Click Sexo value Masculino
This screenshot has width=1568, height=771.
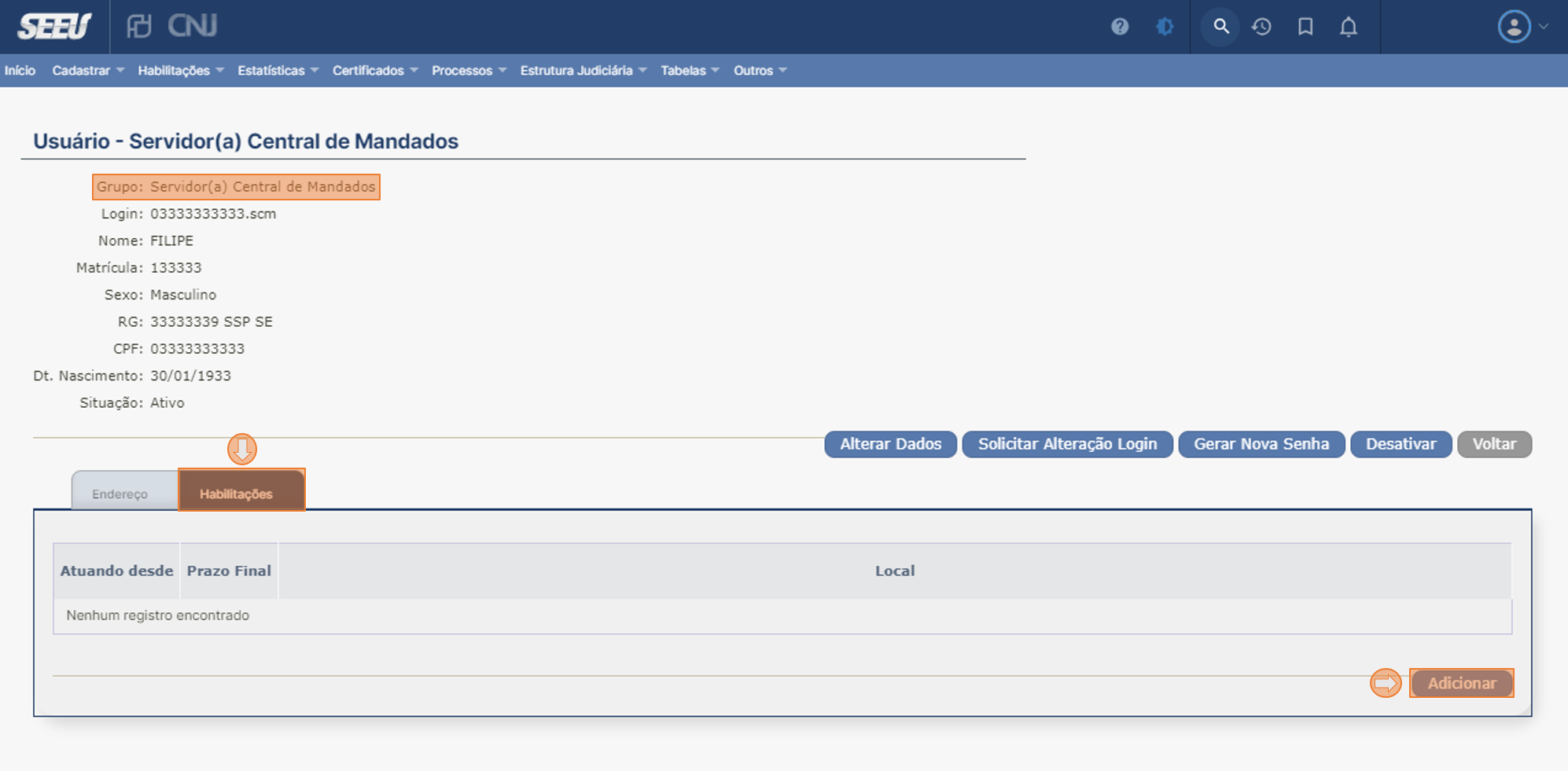pyautogui.click(x=183, y=295)
